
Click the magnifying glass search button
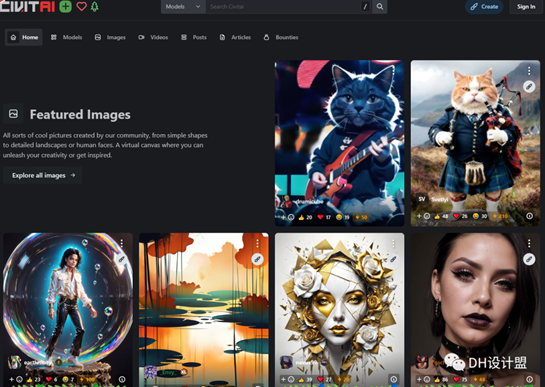(x=380, y=7)
